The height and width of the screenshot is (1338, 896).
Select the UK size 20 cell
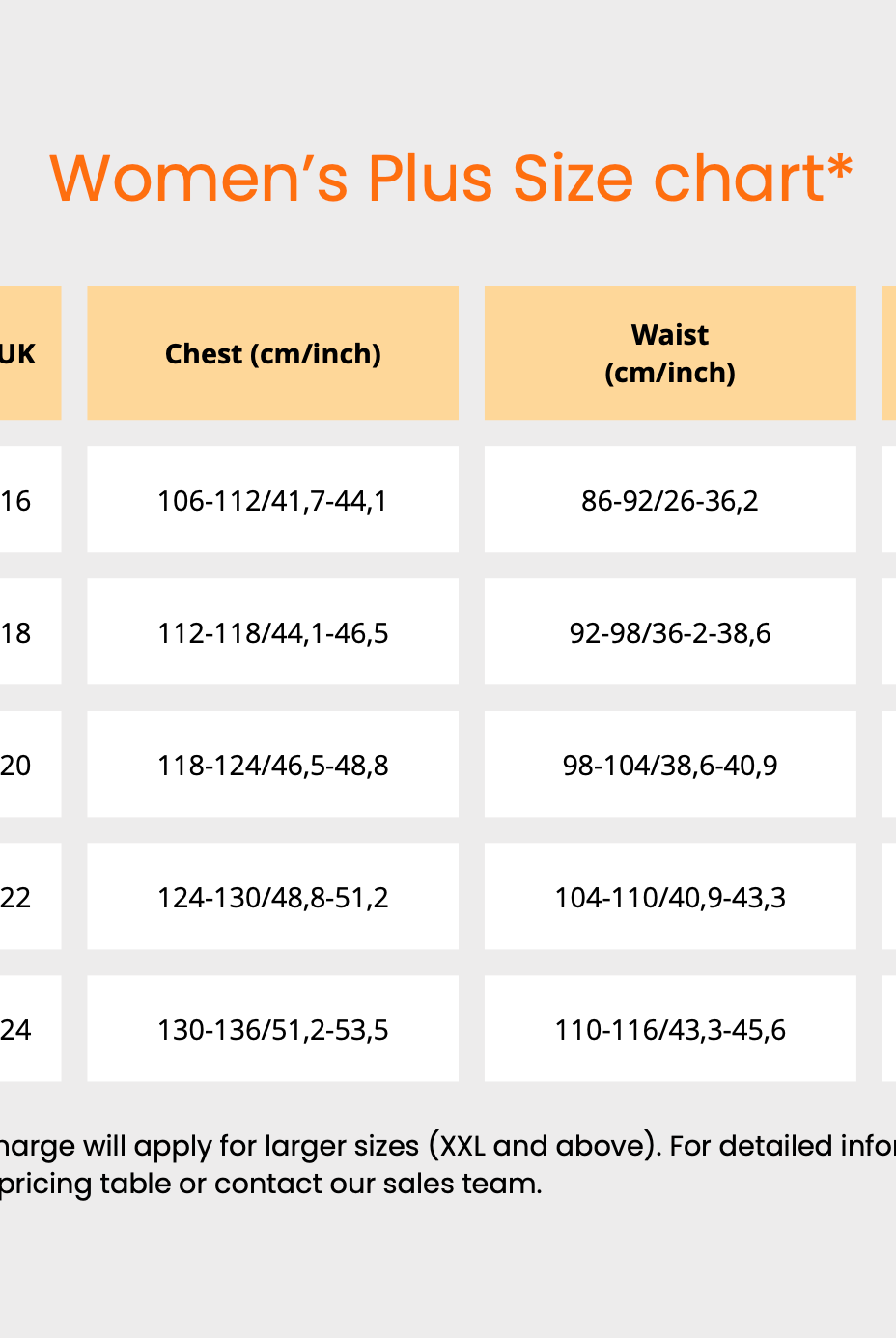point(17,765)
